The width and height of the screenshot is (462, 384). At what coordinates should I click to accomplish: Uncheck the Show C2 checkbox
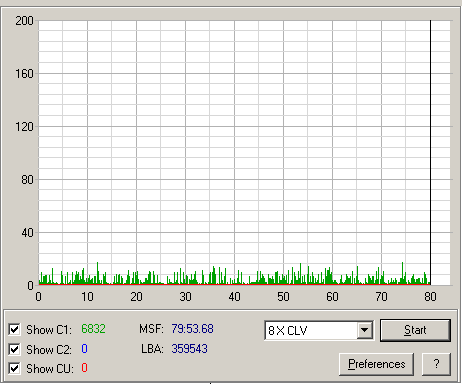pyautogui.click(x=14, y=349)
